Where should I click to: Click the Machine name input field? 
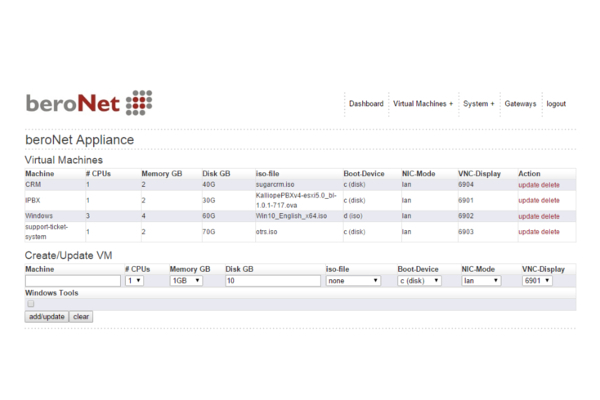[72, 281]
